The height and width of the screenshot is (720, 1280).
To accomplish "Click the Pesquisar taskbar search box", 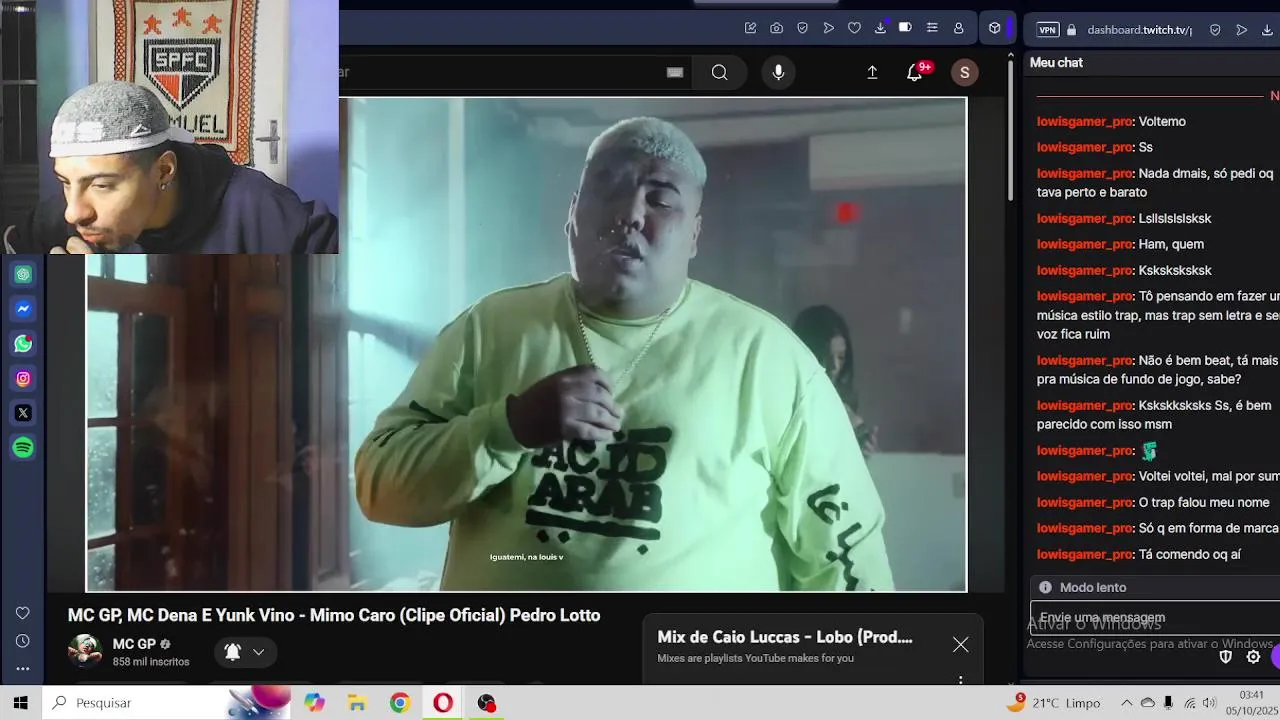I will pyautogui.click(x=165, y=703).
